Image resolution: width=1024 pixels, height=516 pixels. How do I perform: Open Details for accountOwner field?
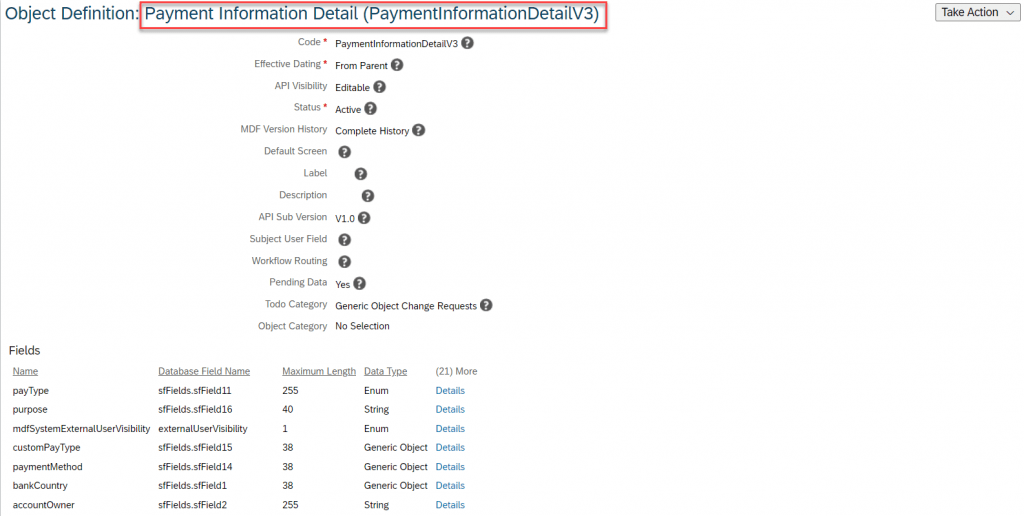[x=450, y=505]
